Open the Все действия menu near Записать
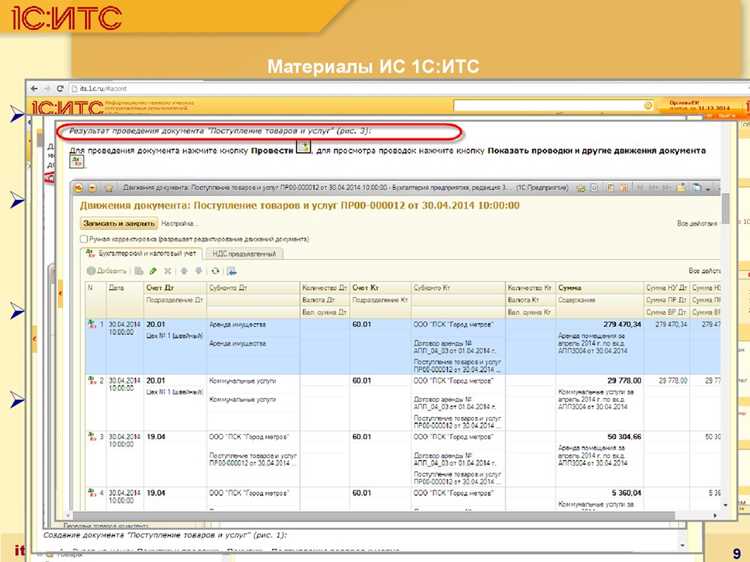This screenshot has width=750, height=562. click(697, 223)
